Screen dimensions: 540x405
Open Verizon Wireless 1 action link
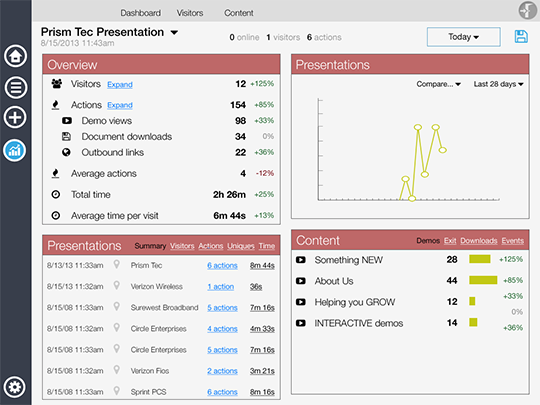pyautogui.click(x=220, y=287)
